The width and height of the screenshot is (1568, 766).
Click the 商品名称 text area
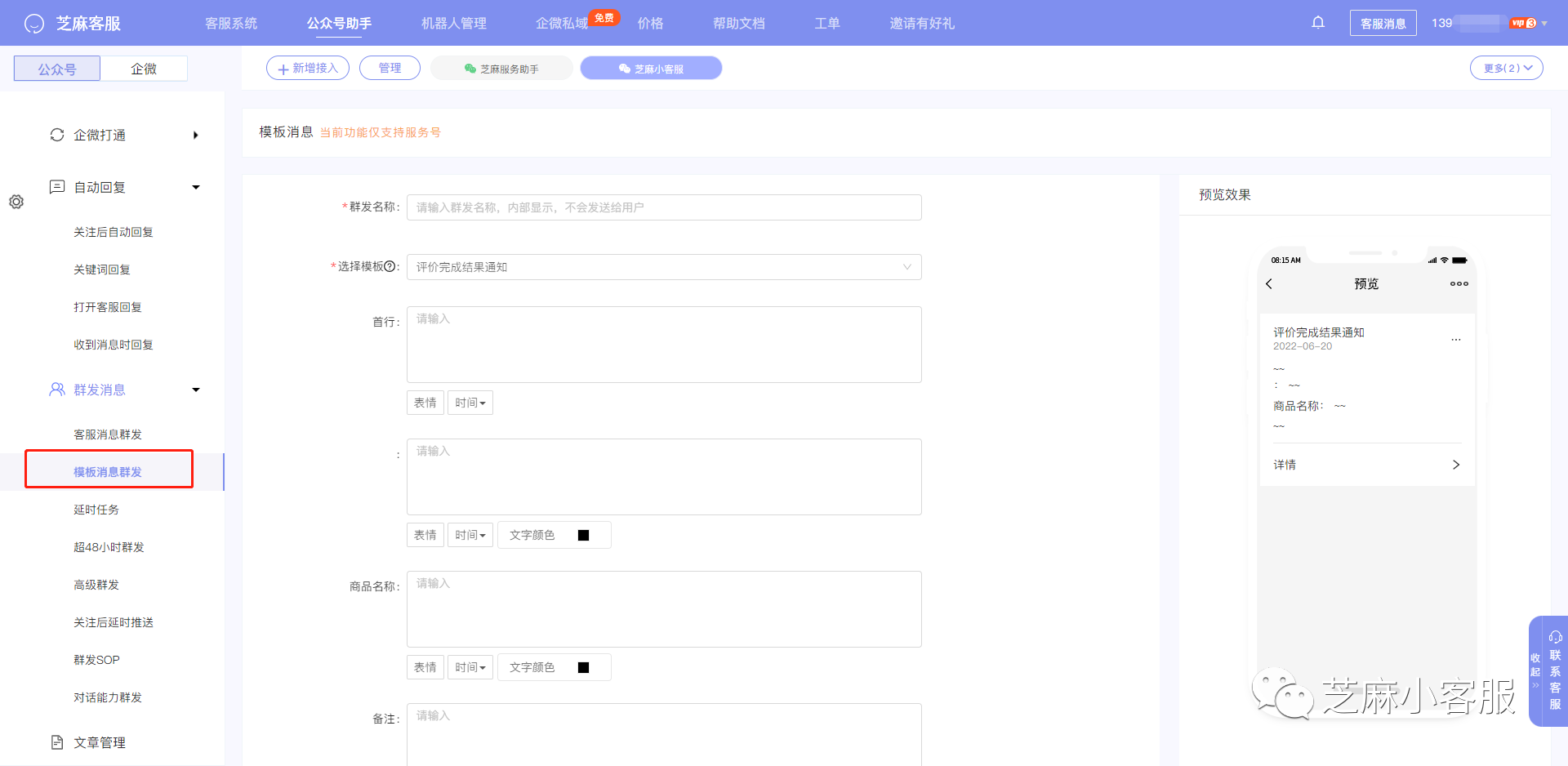(x=664, y=609)
